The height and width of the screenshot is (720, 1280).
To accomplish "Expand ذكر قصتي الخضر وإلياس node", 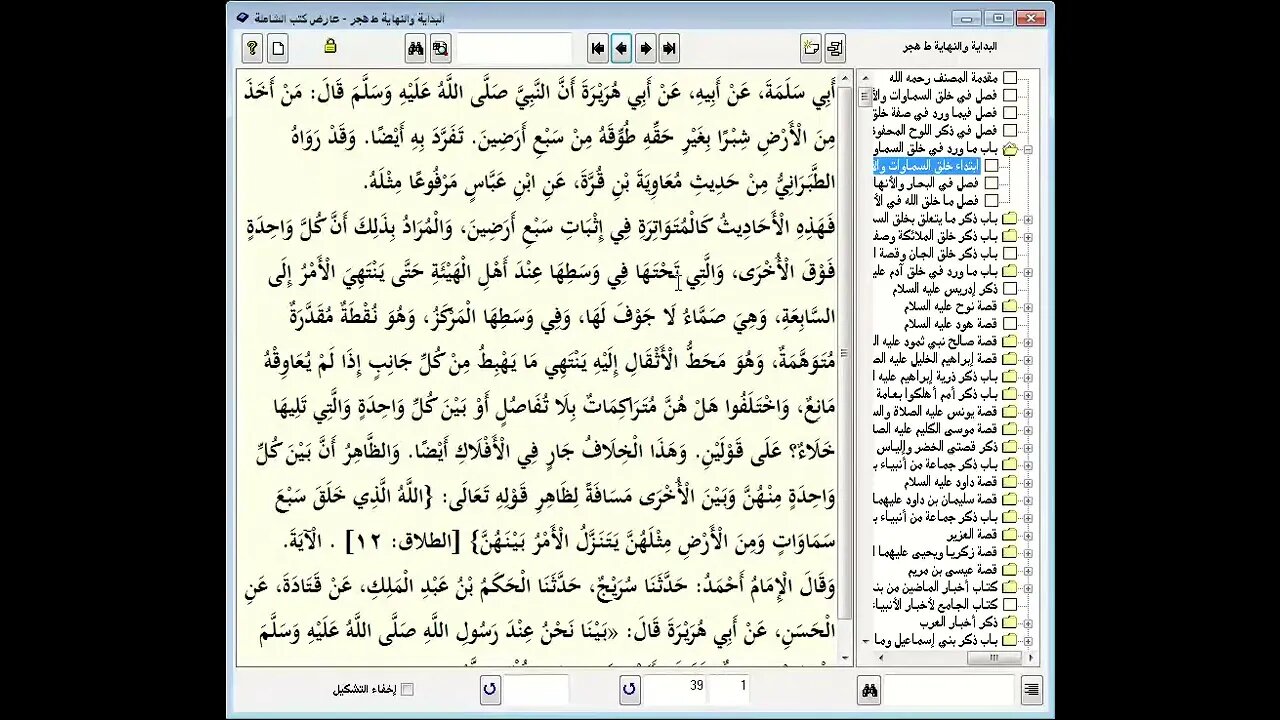I will point(1028,446).
